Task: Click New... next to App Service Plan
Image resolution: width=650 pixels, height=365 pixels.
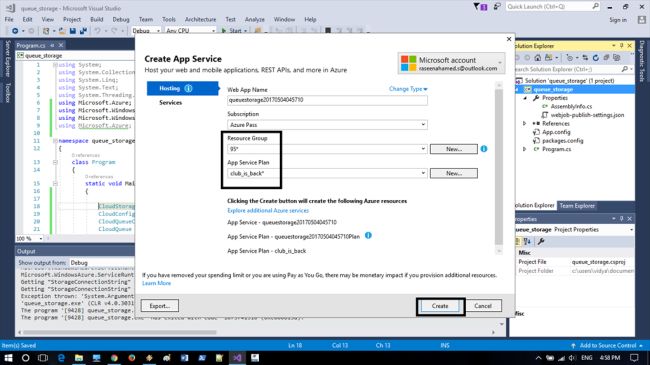Action: click(454, 173)
